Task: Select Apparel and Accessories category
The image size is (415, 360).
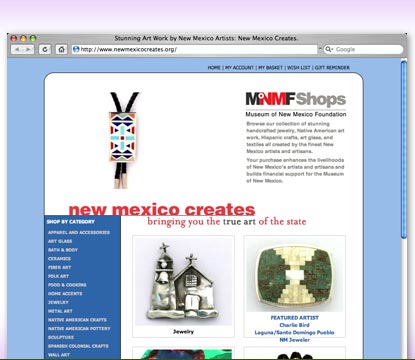Action: (79, 232)
